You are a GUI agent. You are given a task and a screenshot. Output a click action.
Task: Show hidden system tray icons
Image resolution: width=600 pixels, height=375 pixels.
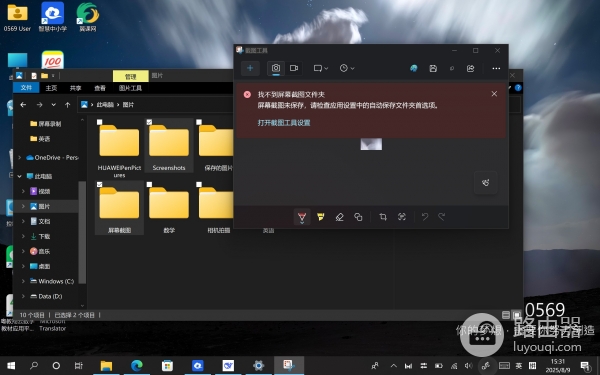point(394,366)
